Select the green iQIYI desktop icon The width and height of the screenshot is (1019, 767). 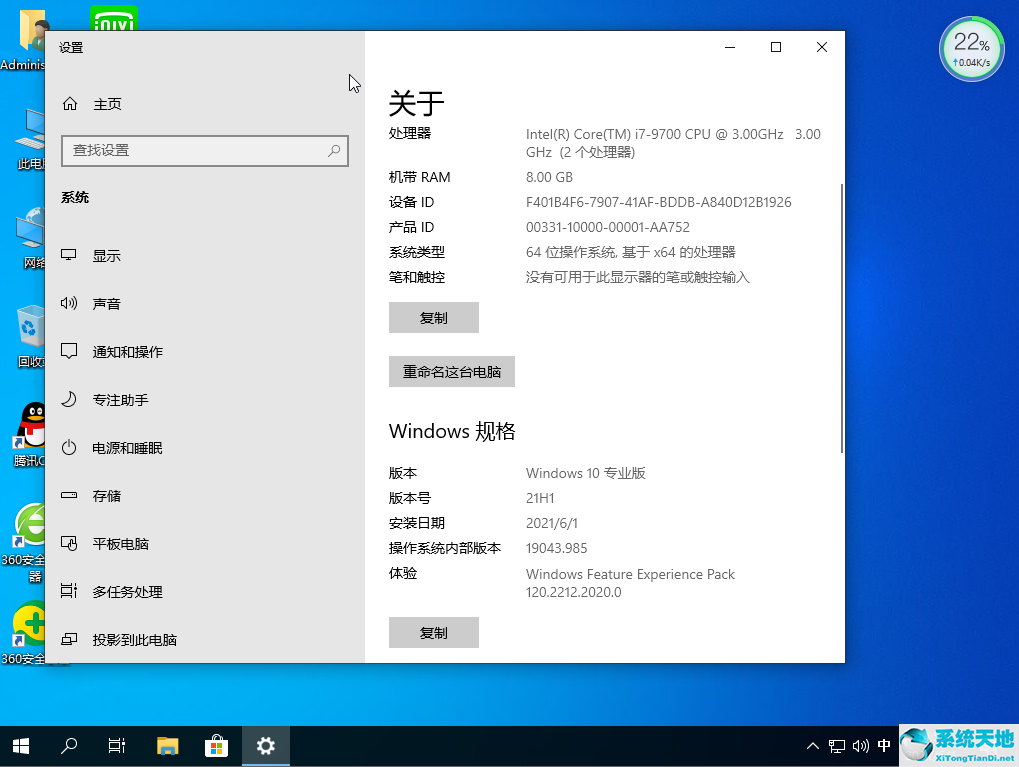114,18
